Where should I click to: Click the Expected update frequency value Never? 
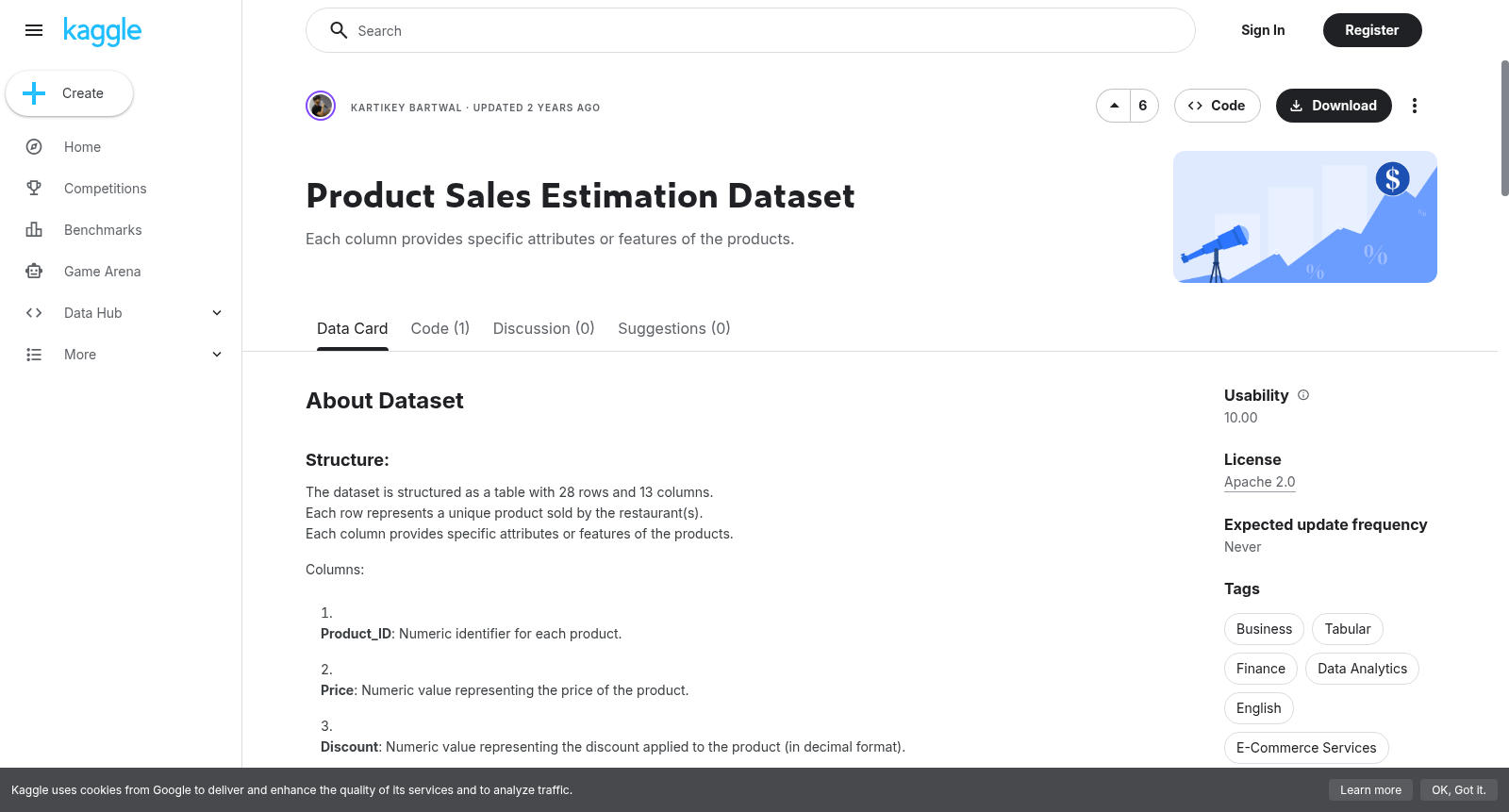[x=1242, y=547]
